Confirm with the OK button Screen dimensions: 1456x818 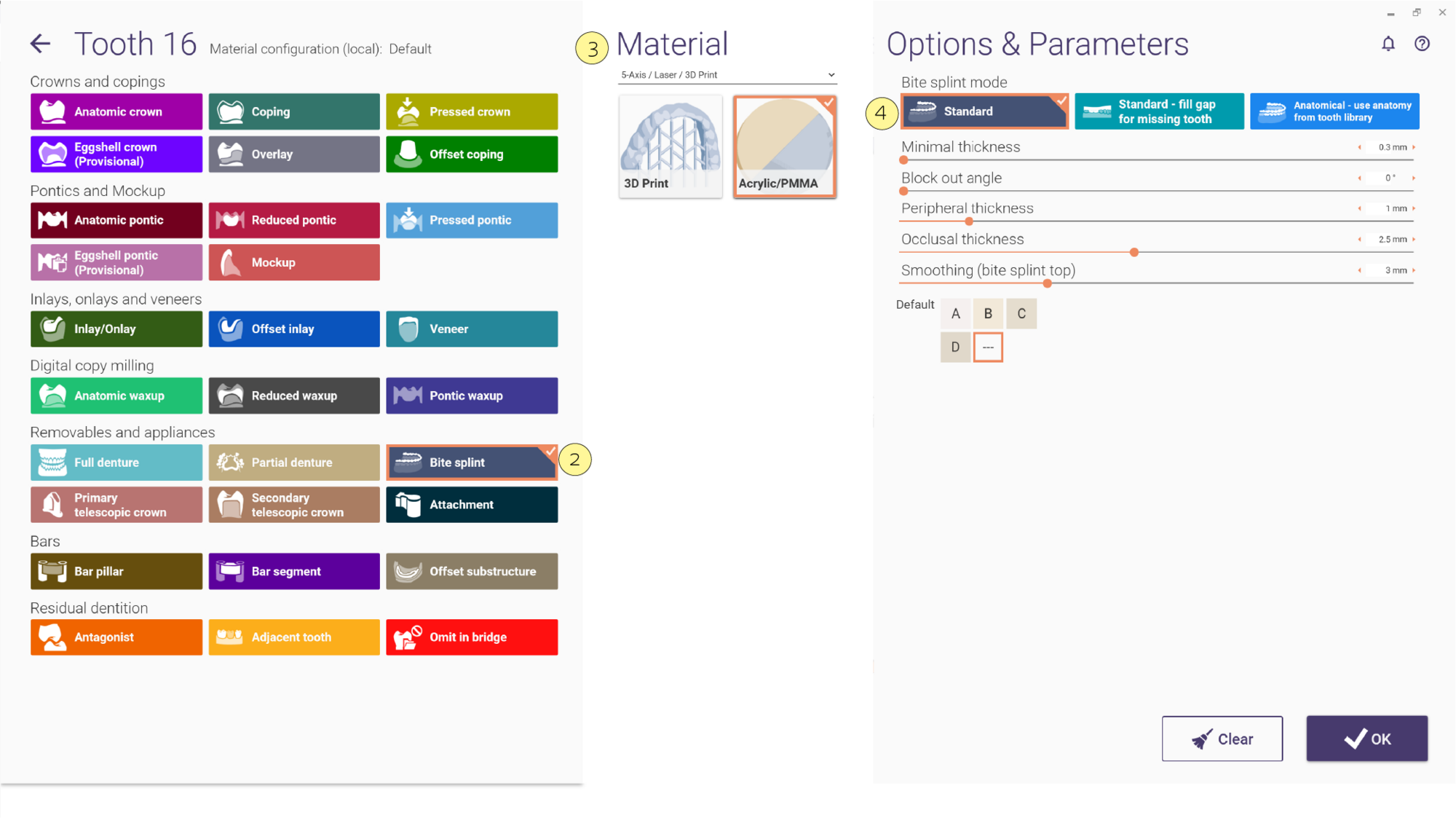point(1366,739)
